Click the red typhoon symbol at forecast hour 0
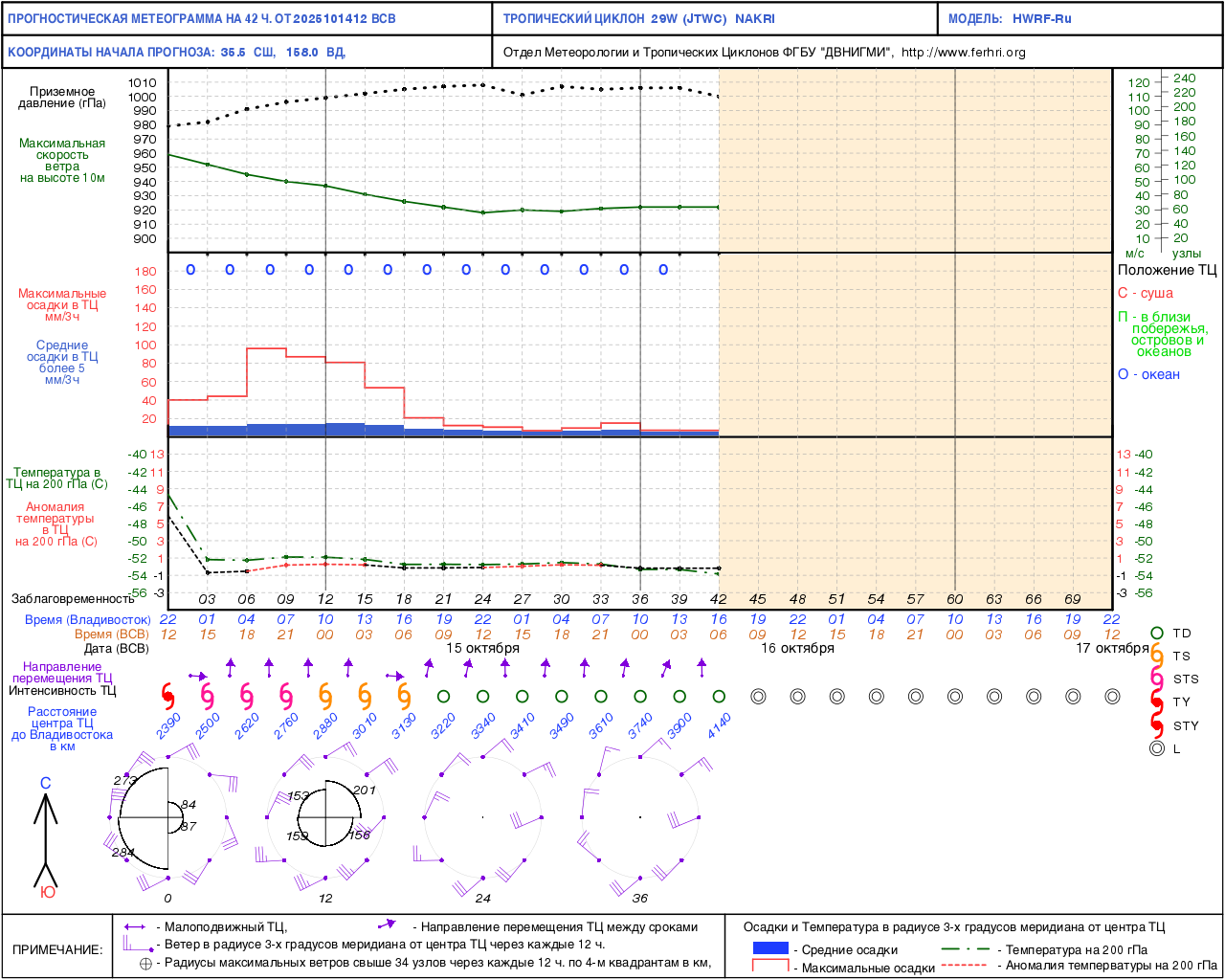 click(168, 696)
